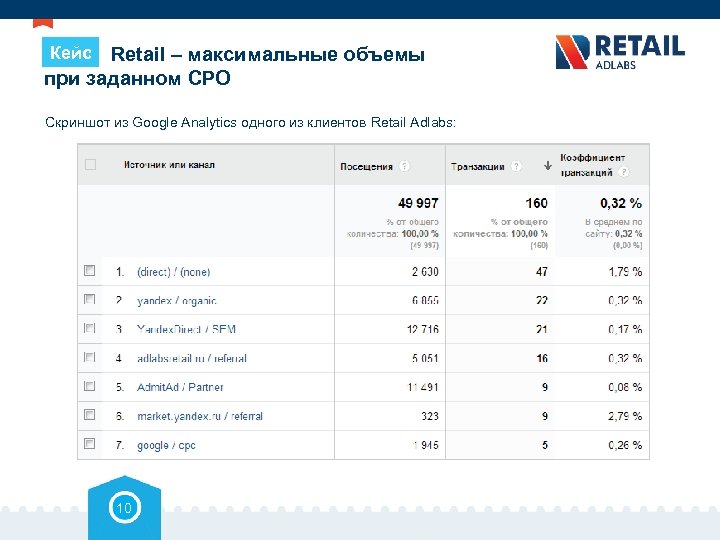Screen dimensions: 720x540
Task: Click total visits value 49 997
Action: 418,203
